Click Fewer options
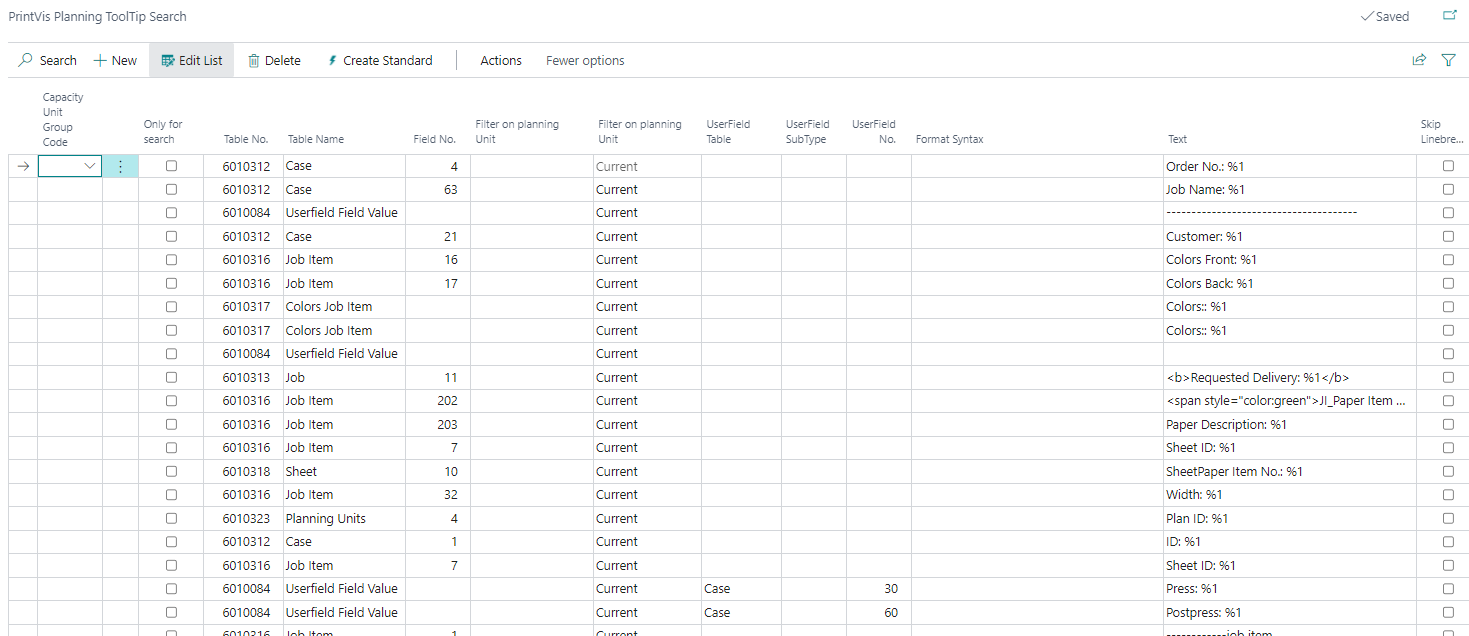Viewport: 1469px width, 636px height. pos(585,61)
